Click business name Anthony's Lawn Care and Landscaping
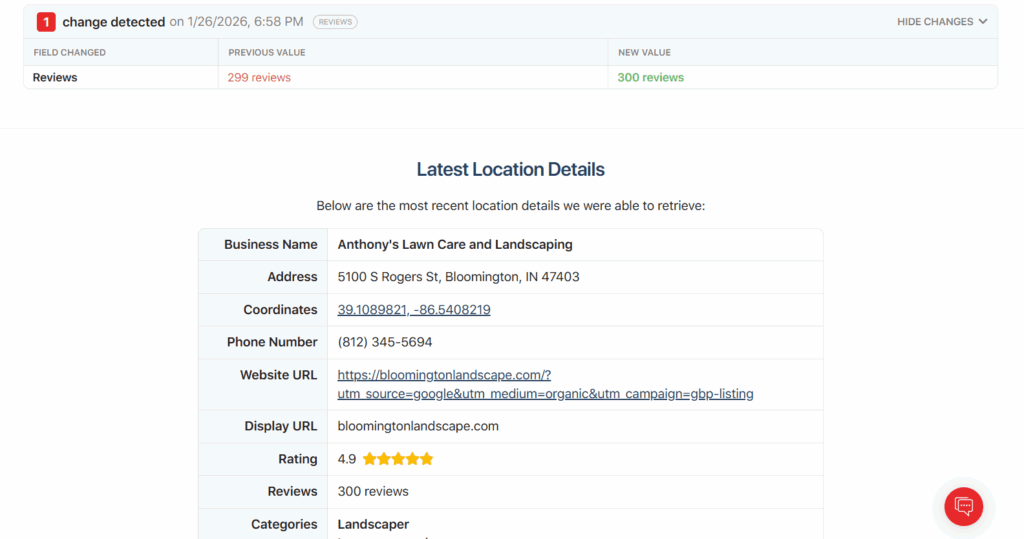Screen dimensions: 1024x539 coord(455,245)
